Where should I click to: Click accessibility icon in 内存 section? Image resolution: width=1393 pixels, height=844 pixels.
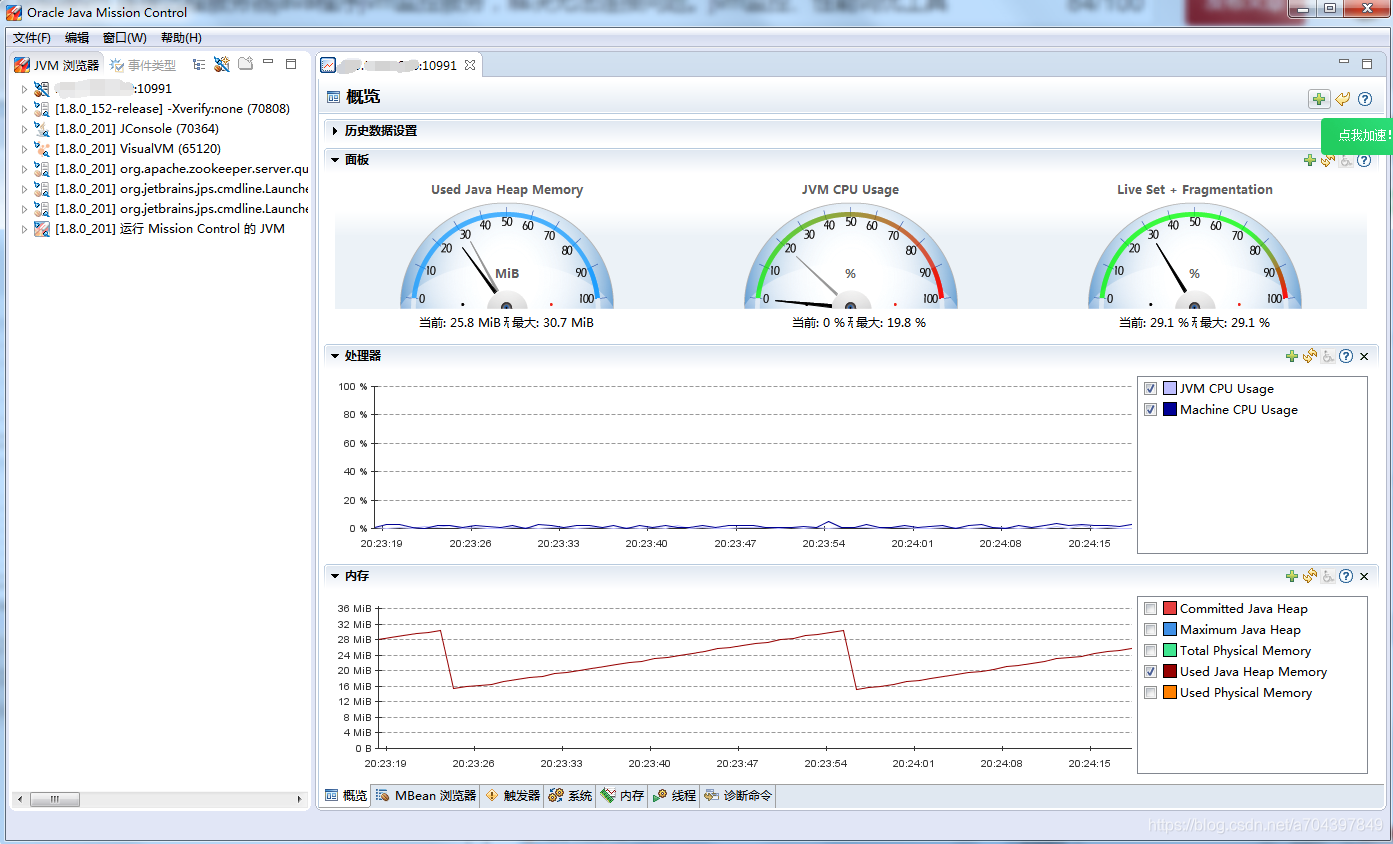click(x=1328, y=576)
